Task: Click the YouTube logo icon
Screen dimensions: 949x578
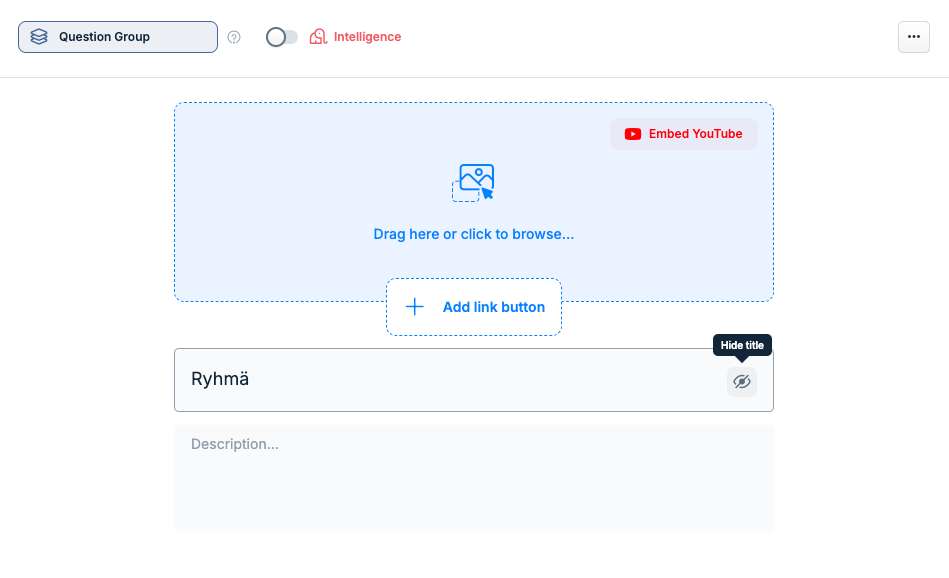Action: click(632, 134)
